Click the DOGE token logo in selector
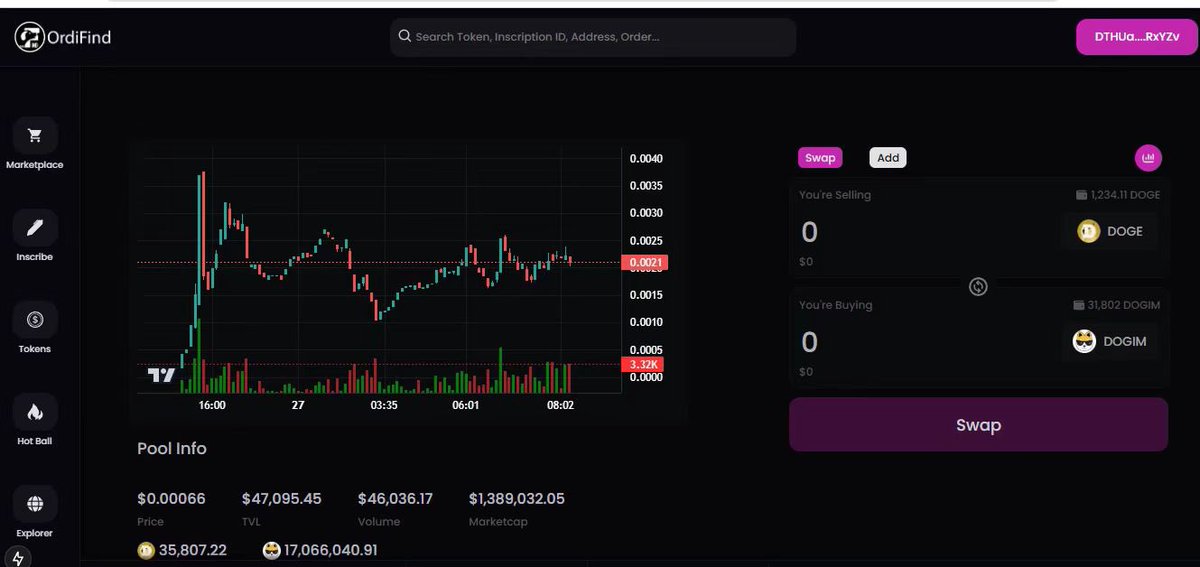The image size is (1200, 567). point(1088,231)
